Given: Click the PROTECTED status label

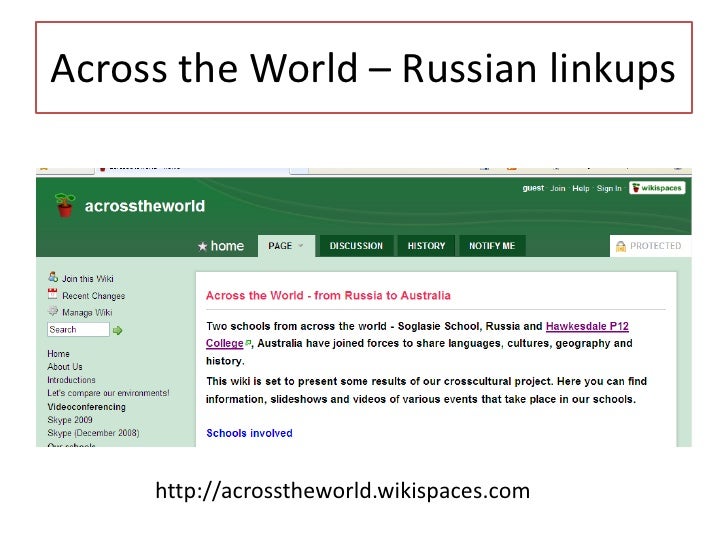Looking at the screenshot, I should (655, 246).
